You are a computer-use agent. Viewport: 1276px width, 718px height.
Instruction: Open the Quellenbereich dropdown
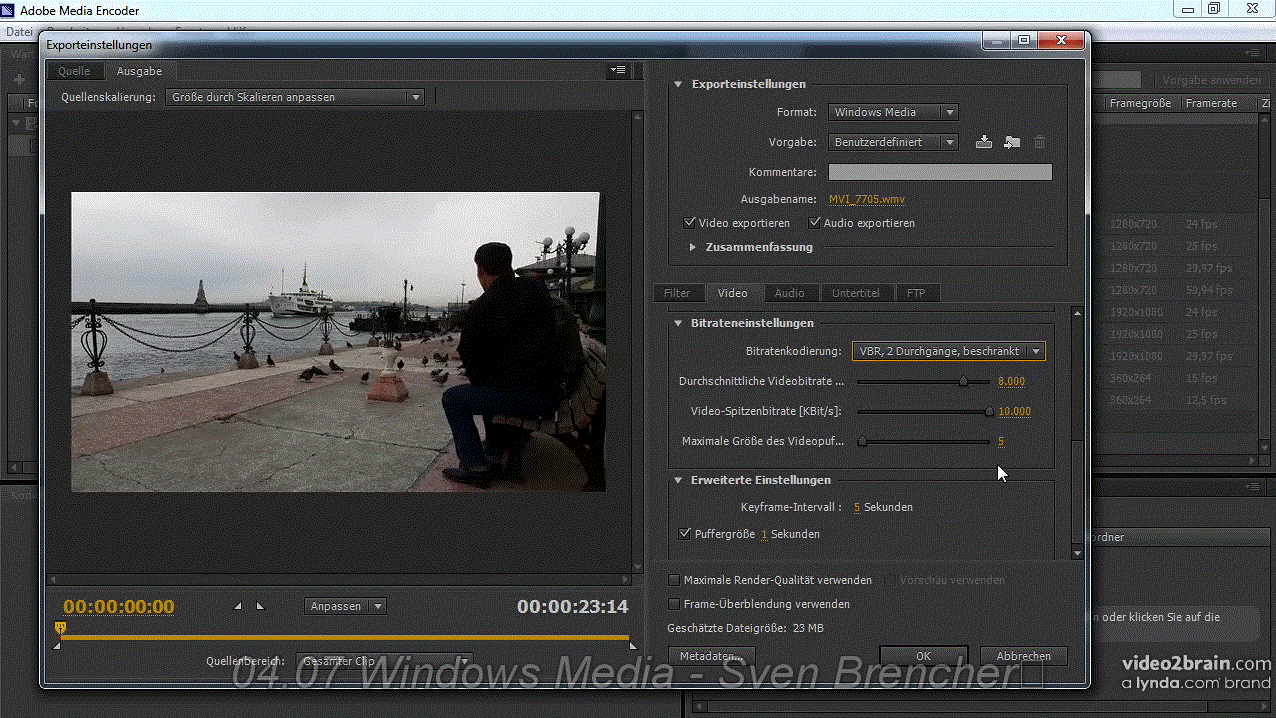(383, 661)
